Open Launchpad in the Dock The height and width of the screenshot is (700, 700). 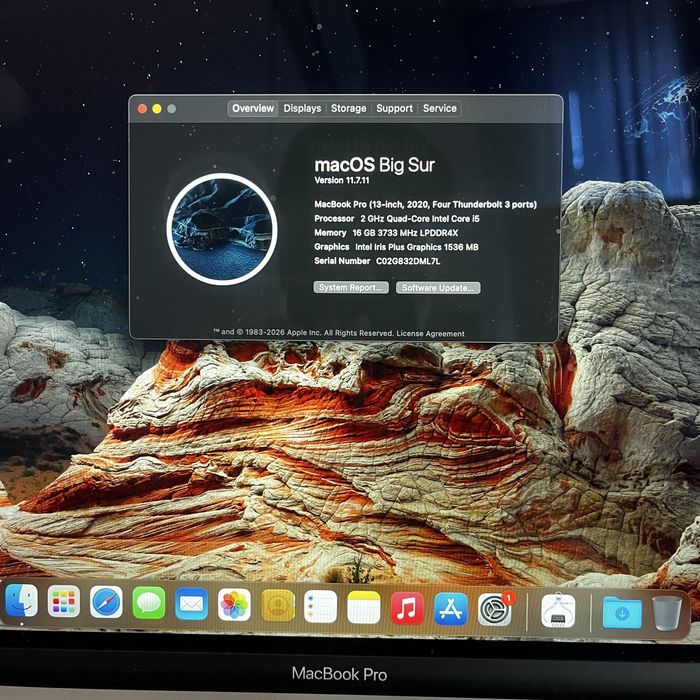pyautogui.click(x=63, y=601)
